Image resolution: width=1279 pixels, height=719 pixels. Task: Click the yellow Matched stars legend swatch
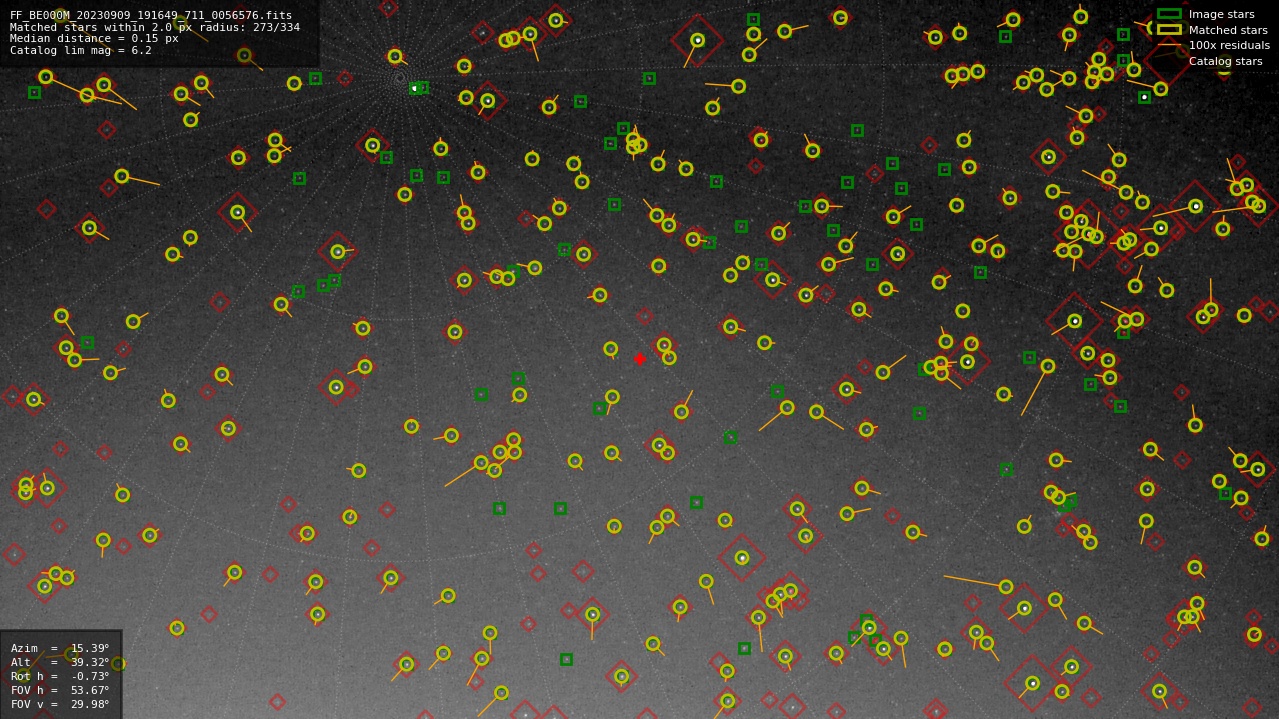1169,29
